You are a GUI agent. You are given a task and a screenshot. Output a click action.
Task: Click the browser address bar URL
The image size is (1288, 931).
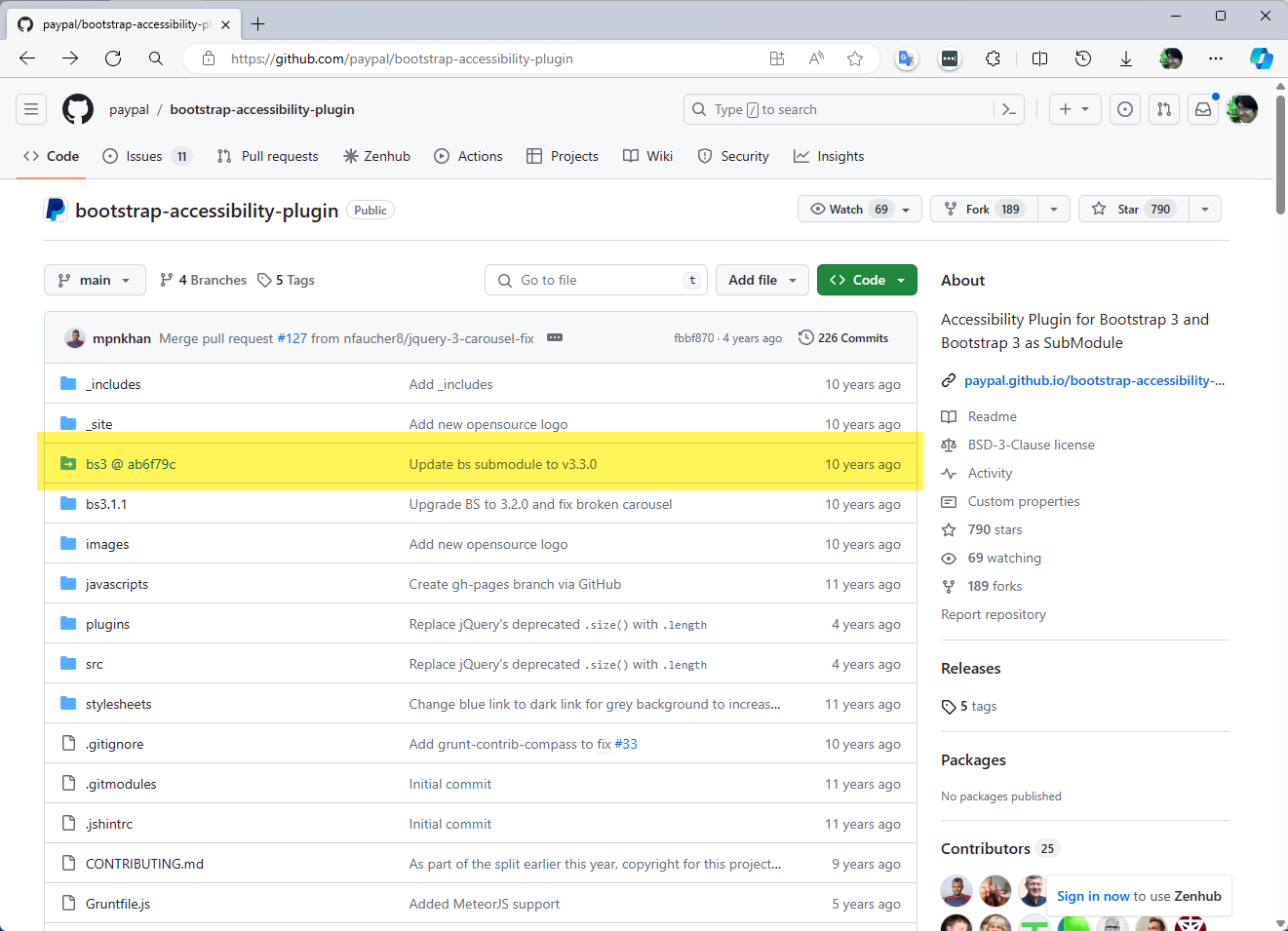[x=402, y=58]
